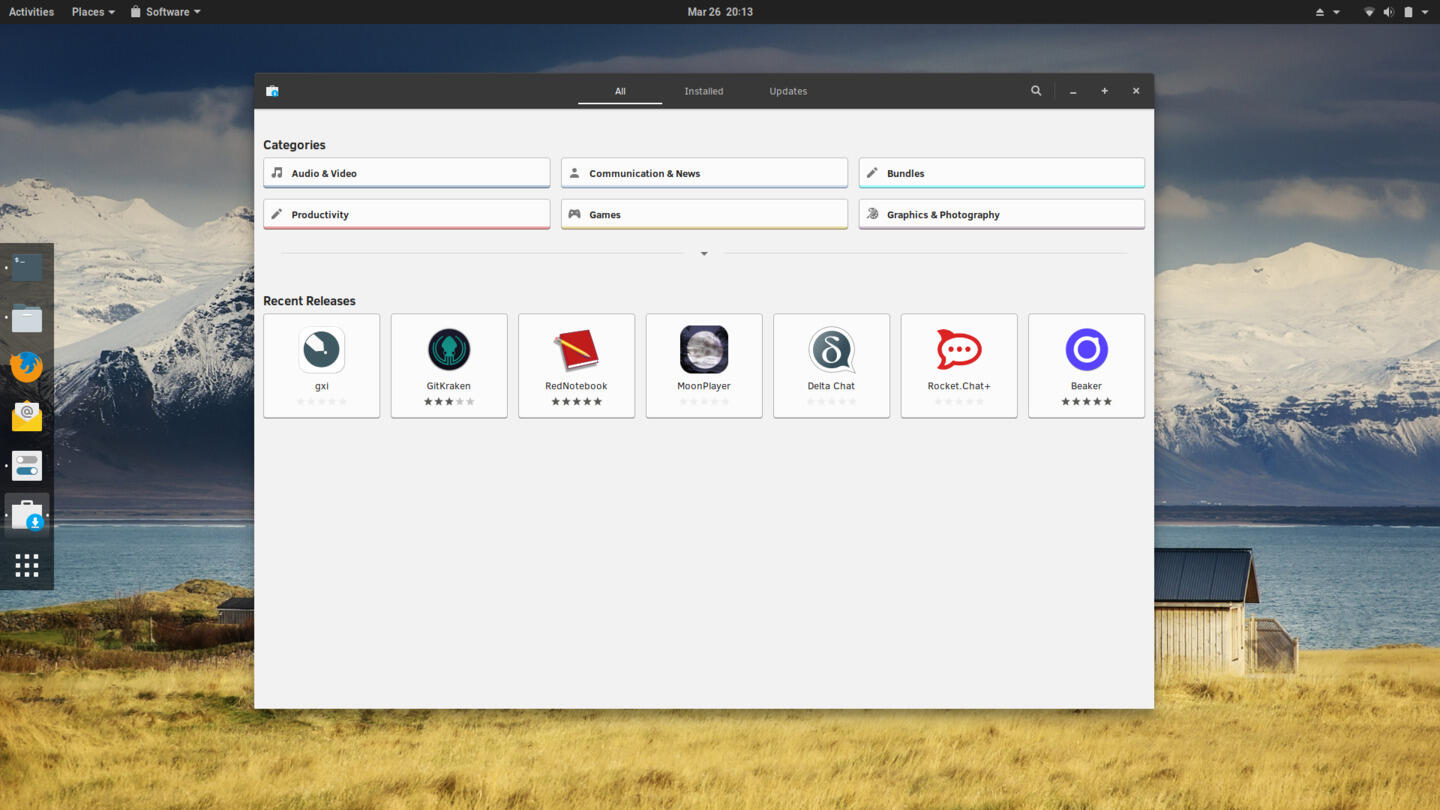Viewport: 1440px width, 810px height.
Task: Click the gamepad icon on Games
Action: coord(574,214)
